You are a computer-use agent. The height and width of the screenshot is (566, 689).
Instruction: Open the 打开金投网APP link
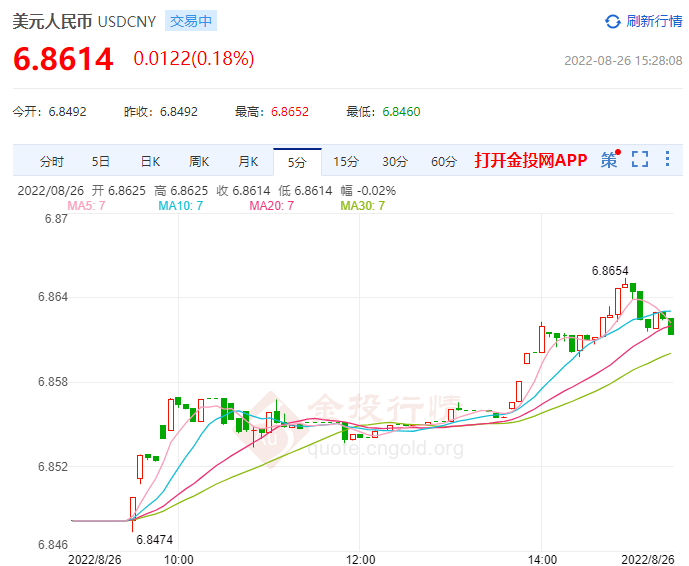point(531,160)
